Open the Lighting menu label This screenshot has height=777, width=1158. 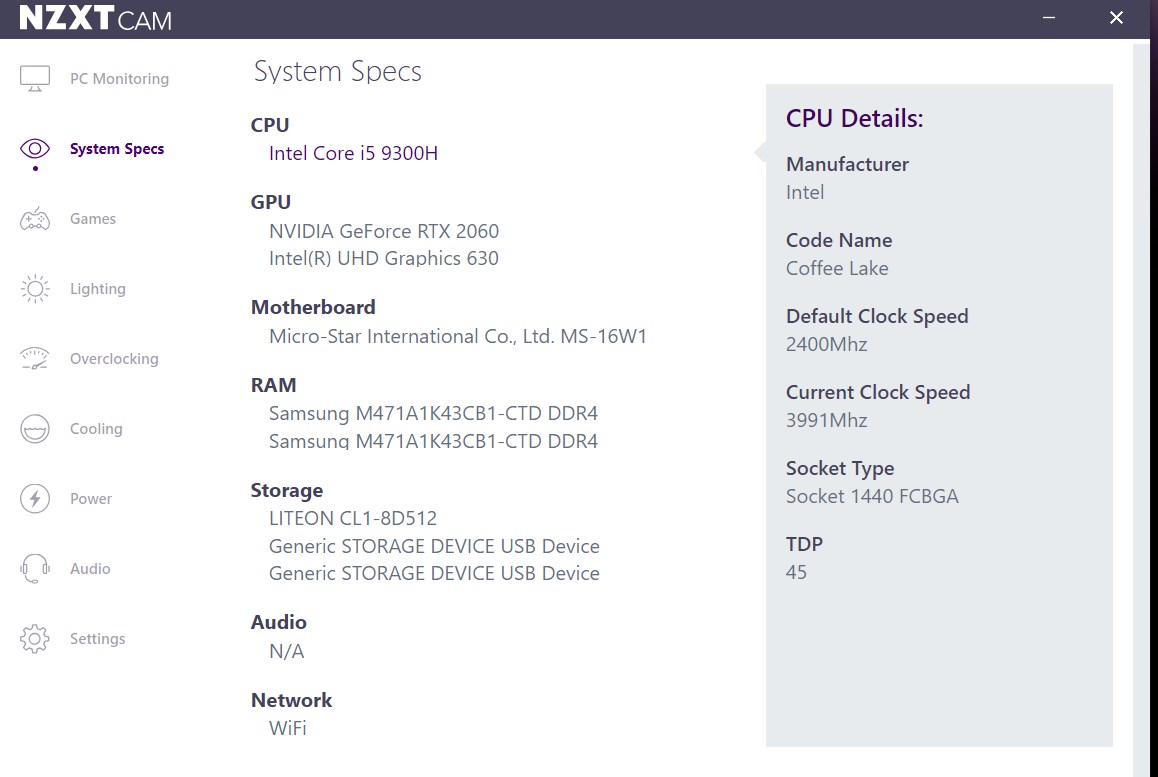(97, 289)
